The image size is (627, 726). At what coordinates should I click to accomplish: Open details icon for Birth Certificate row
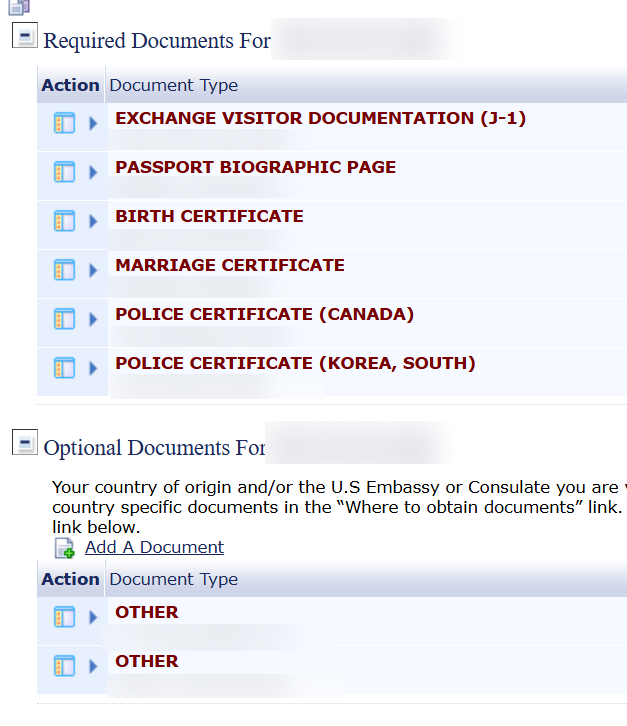(64, 221)
